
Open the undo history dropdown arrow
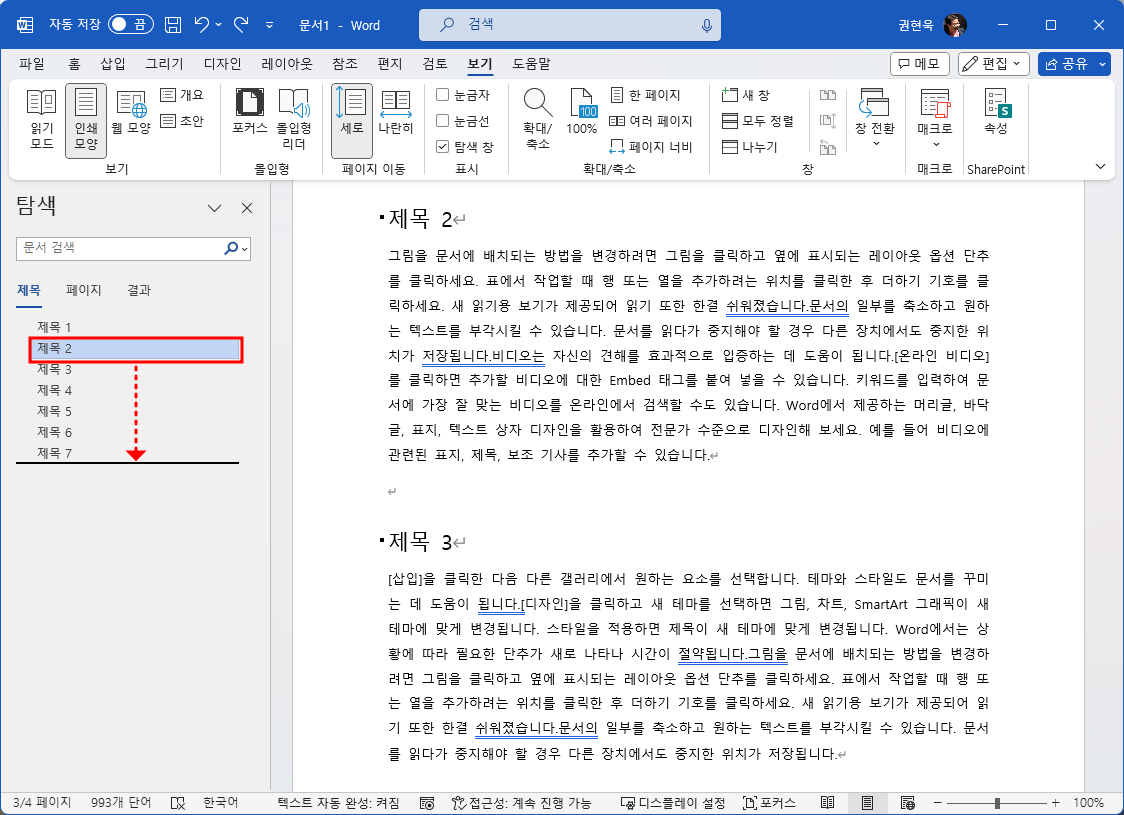click(x=219, y=25)
